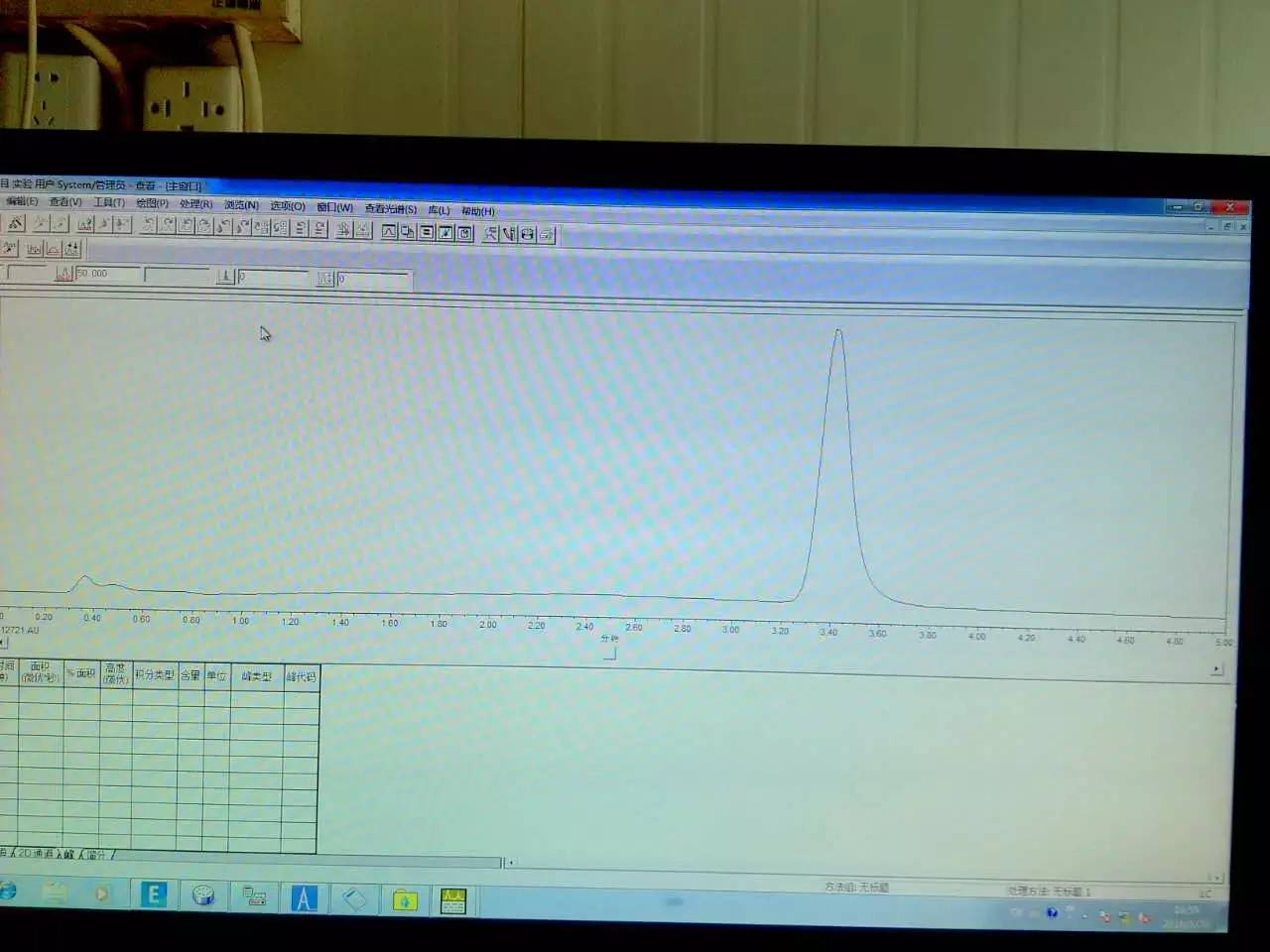The height and width of the screenshot is (952, 1270).
Task: Select the 高度 column header
Action: click(115, 674)
